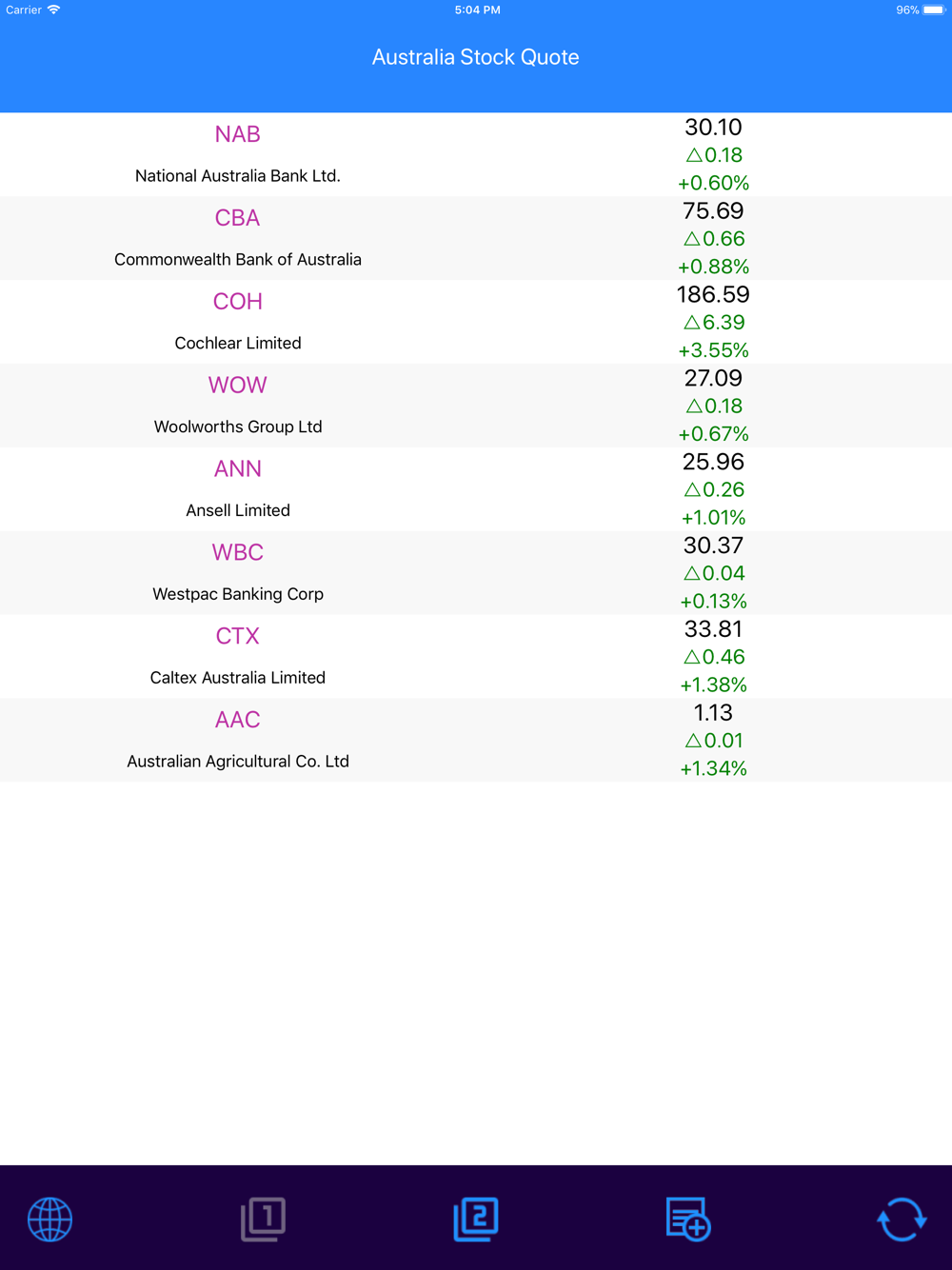The height and width of the screenshot is (1270, 952).
Task: Tap the +0.60% change for NAB
Action: click(713, 183)
